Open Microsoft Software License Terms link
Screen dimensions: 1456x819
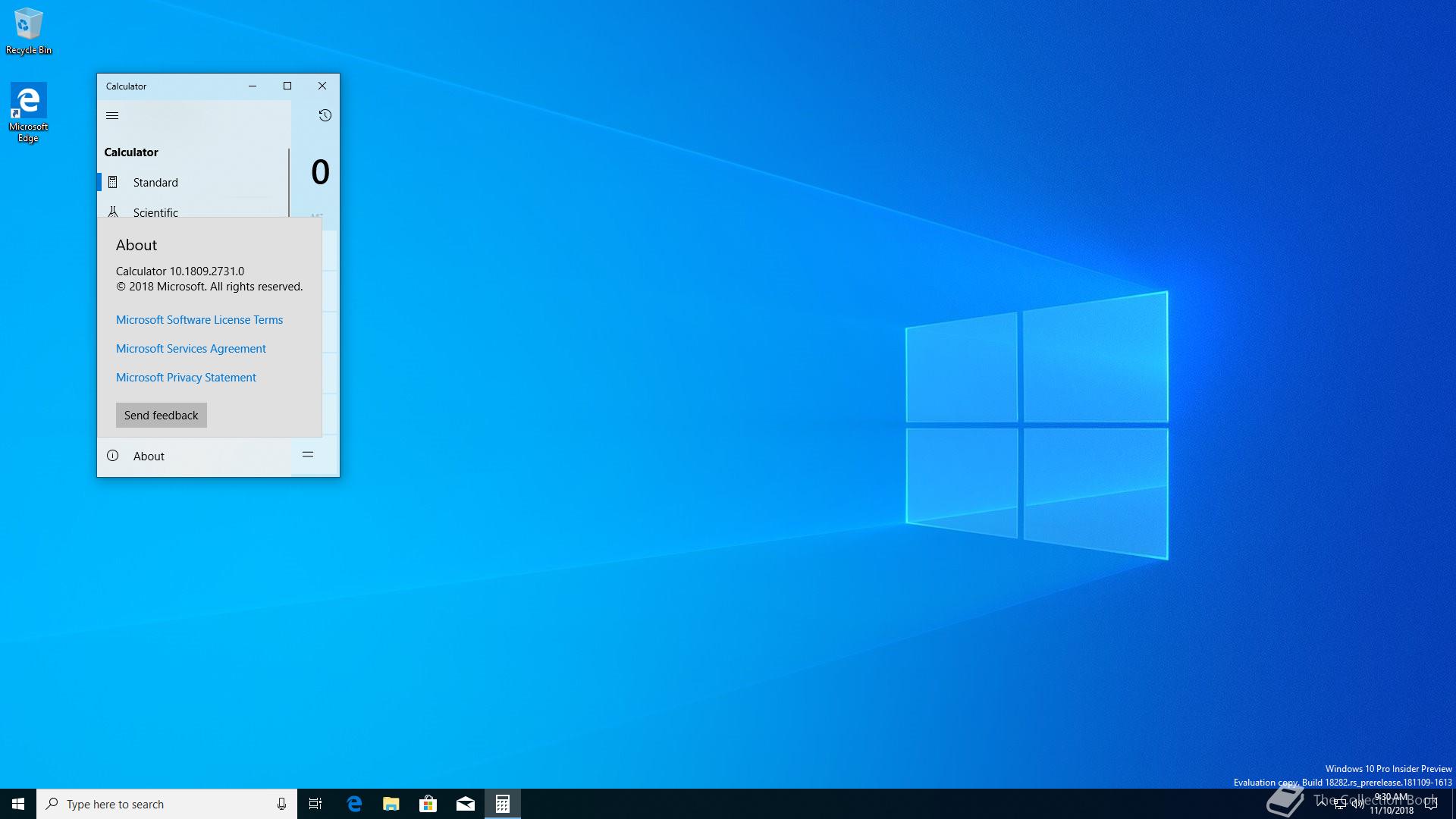pyautogui.click(x=199, y=320)
